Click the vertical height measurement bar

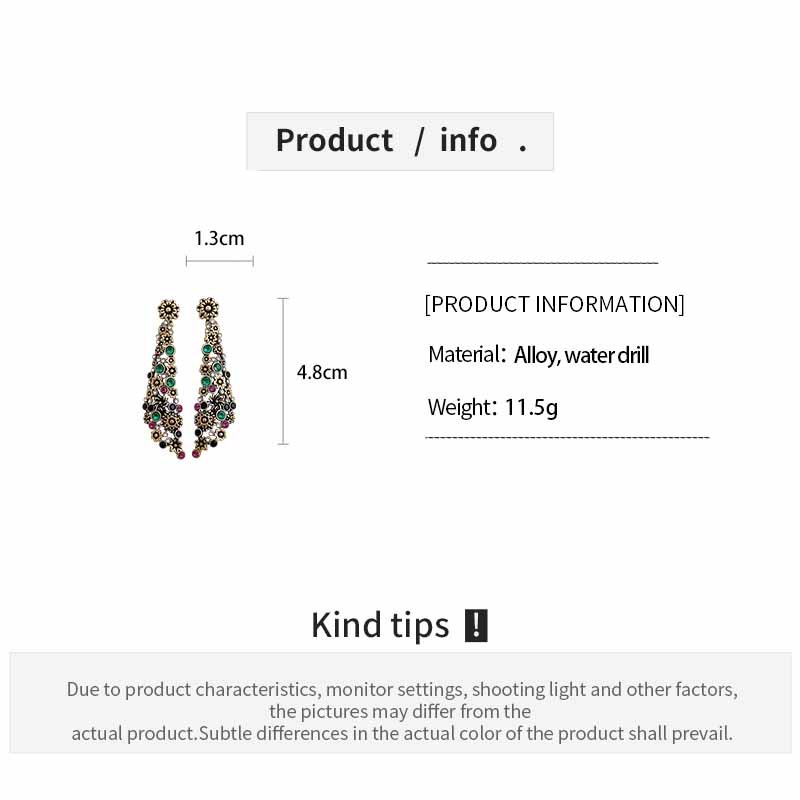tap(283, 371)
